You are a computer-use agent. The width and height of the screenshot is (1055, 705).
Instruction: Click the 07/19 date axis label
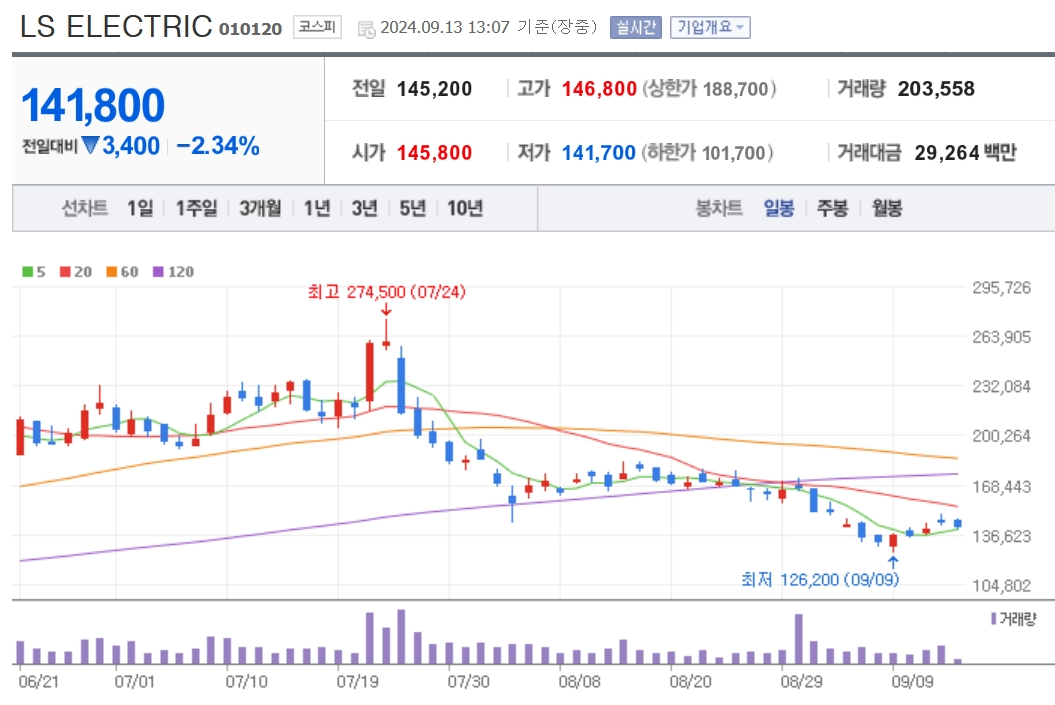point(357,681)
